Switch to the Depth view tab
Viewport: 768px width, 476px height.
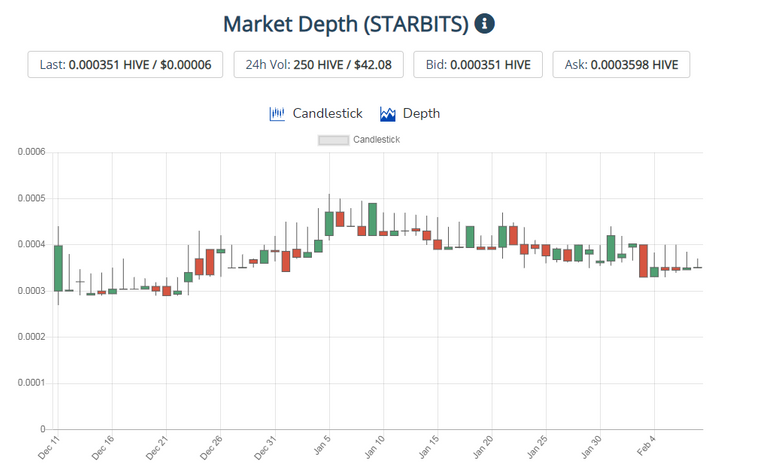tap(410, 114)
